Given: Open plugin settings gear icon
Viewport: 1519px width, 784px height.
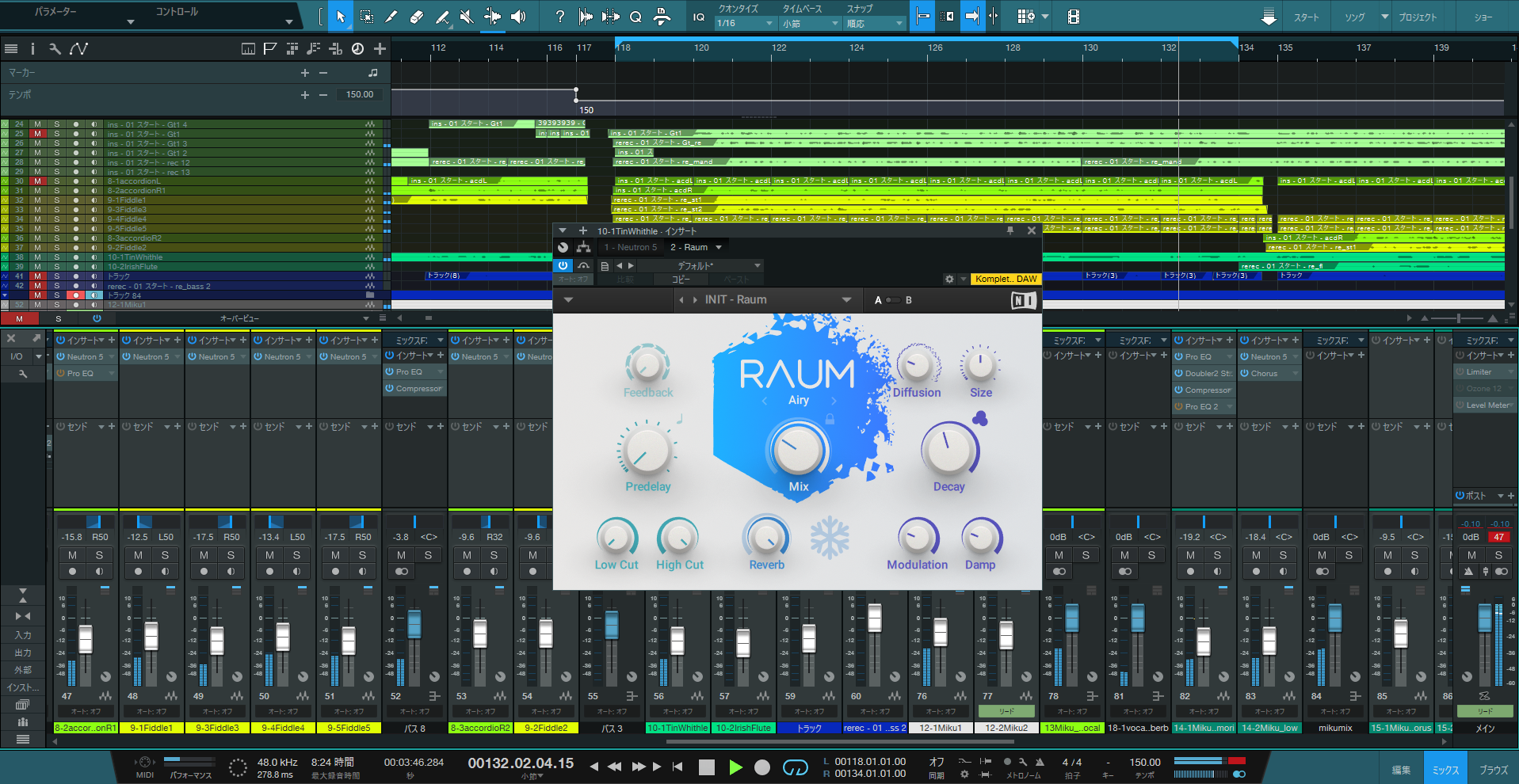Looking at the screenshot, I should click(x=949, y=279).
